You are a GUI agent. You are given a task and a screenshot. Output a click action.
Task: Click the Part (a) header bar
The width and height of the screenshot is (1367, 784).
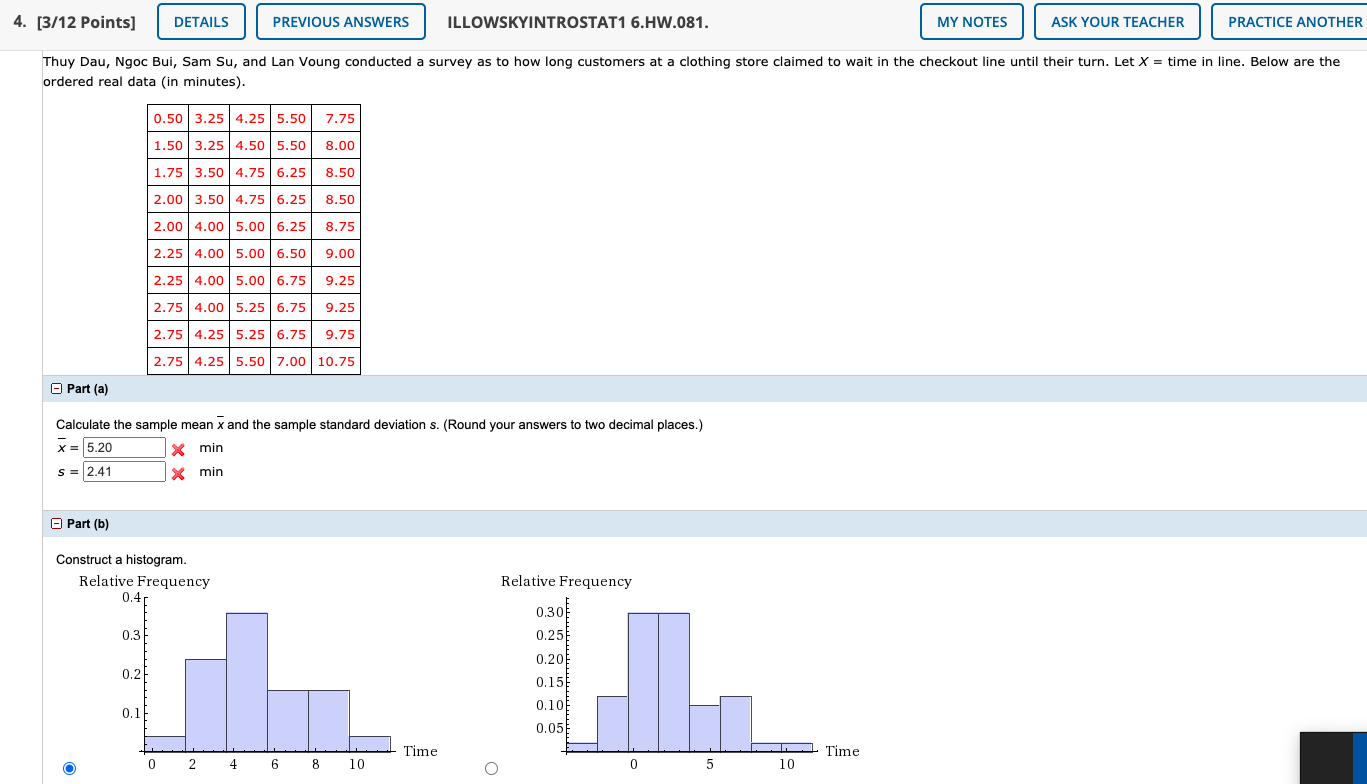(707, 389)
